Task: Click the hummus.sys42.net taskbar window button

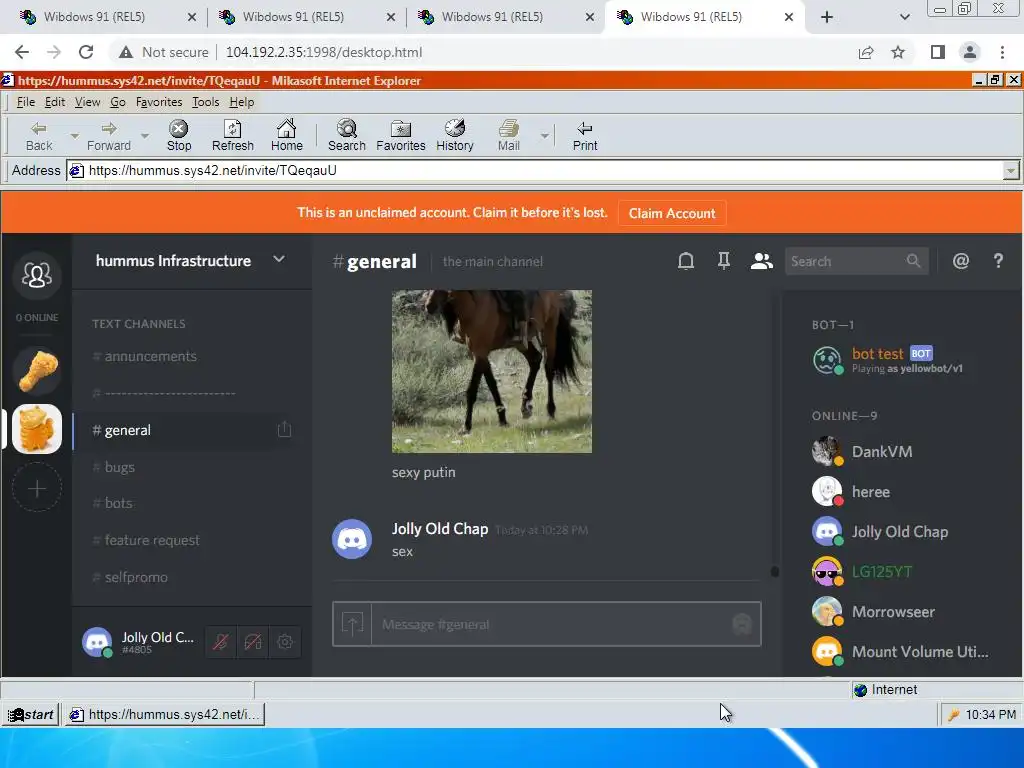Action: (164, 714)
